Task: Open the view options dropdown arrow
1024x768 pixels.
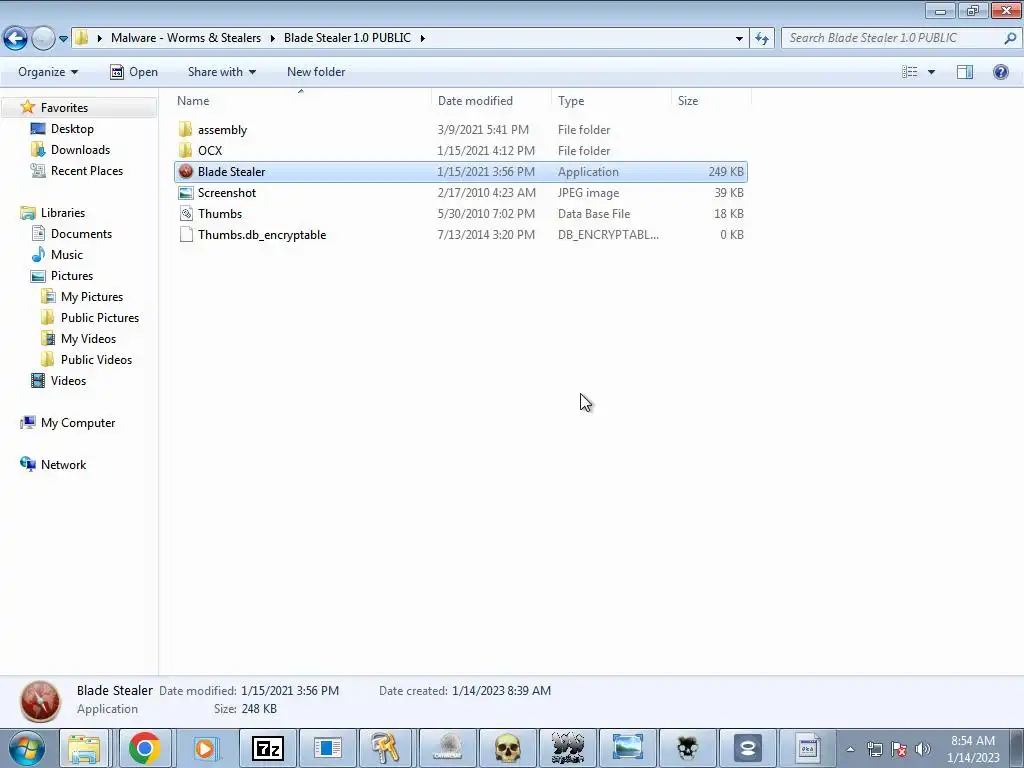Action: pyautogui.click(x=931, y=72)
